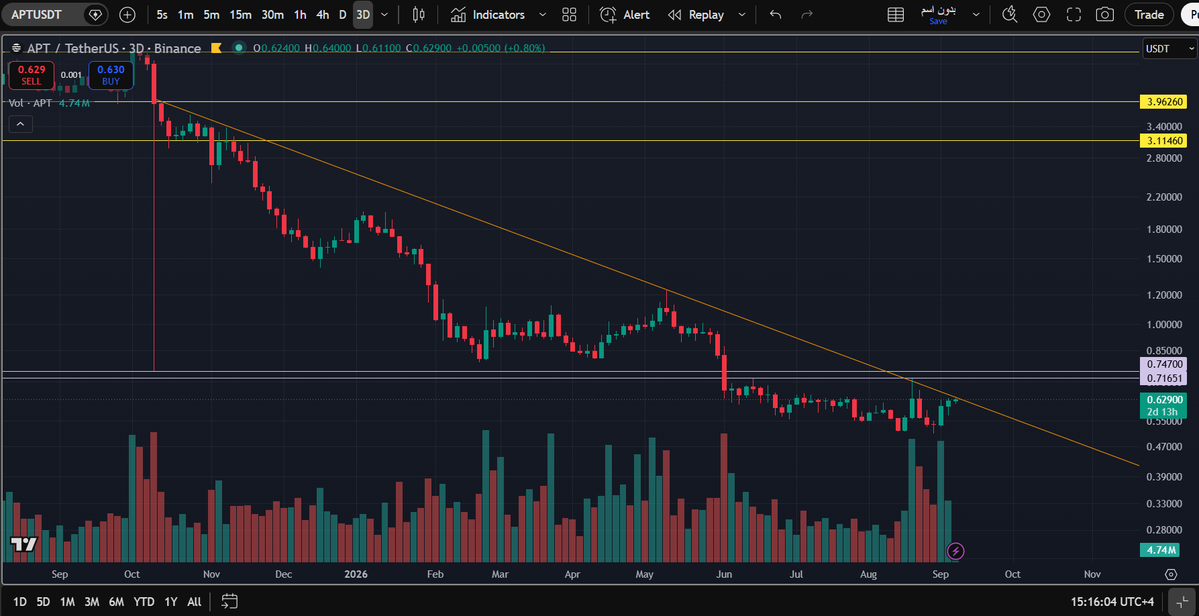Screen dimensions: 1199x616
Task: Set date range to 1Y
Action: pyautogui.click(x=171, y=601)
